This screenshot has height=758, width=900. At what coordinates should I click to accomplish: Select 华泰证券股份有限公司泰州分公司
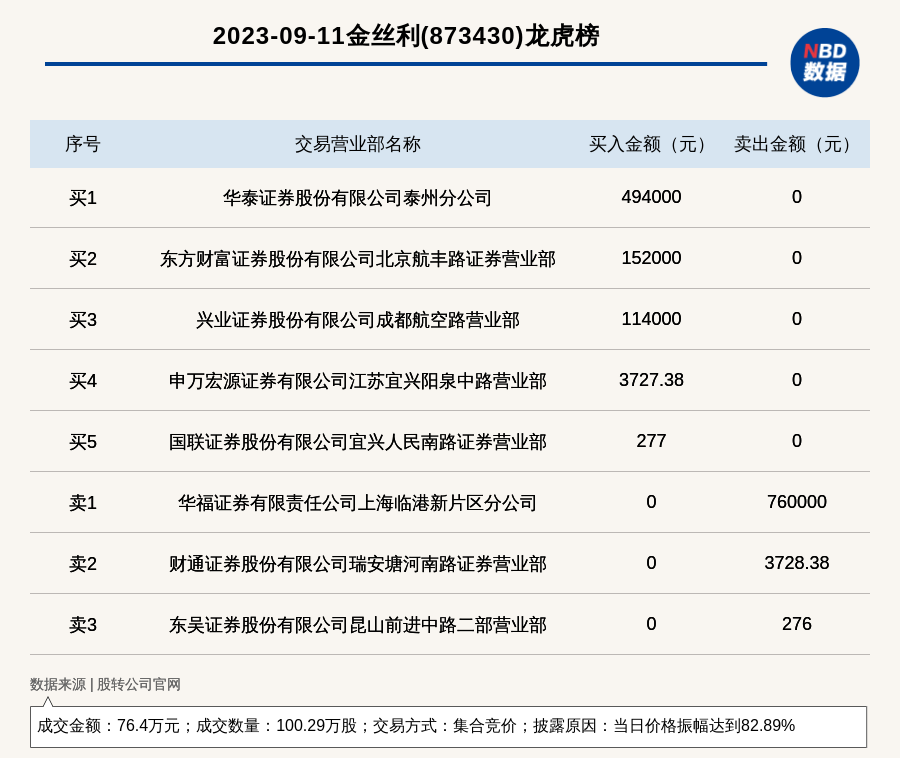357,198
